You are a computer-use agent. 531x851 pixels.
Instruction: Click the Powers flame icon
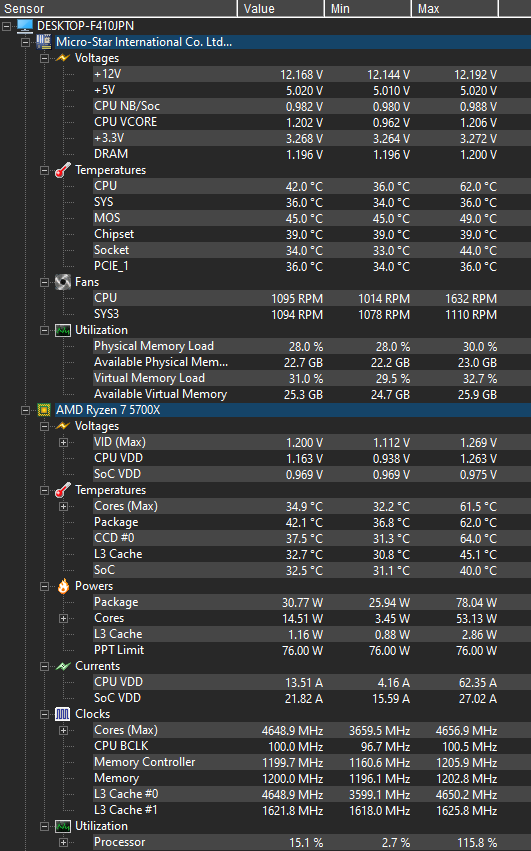[63, 586]
